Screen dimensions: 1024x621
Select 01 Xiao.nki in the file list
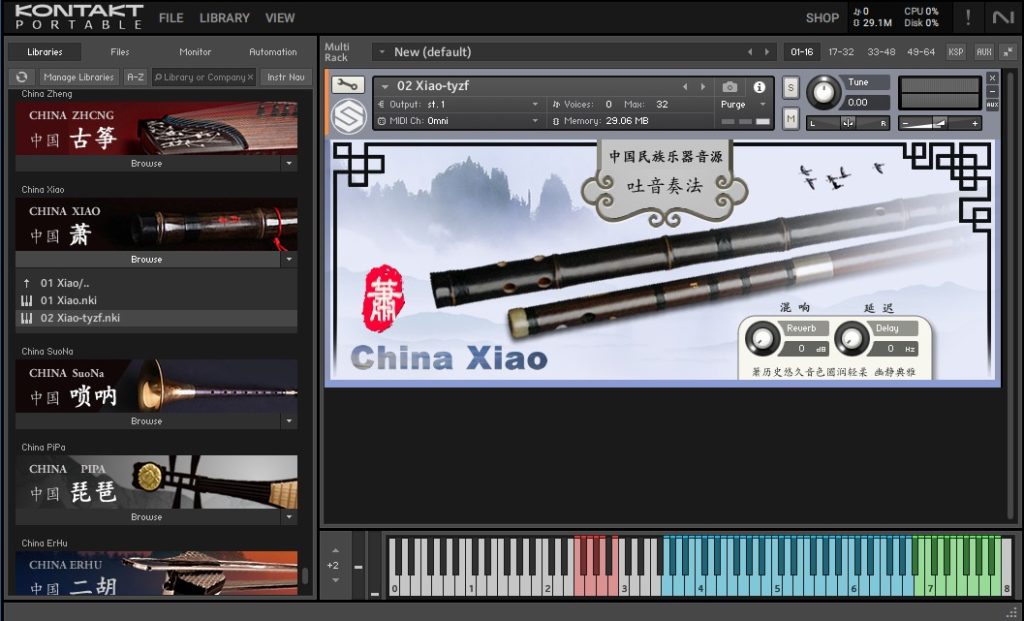pyautogui.click(x=157, y=300)
